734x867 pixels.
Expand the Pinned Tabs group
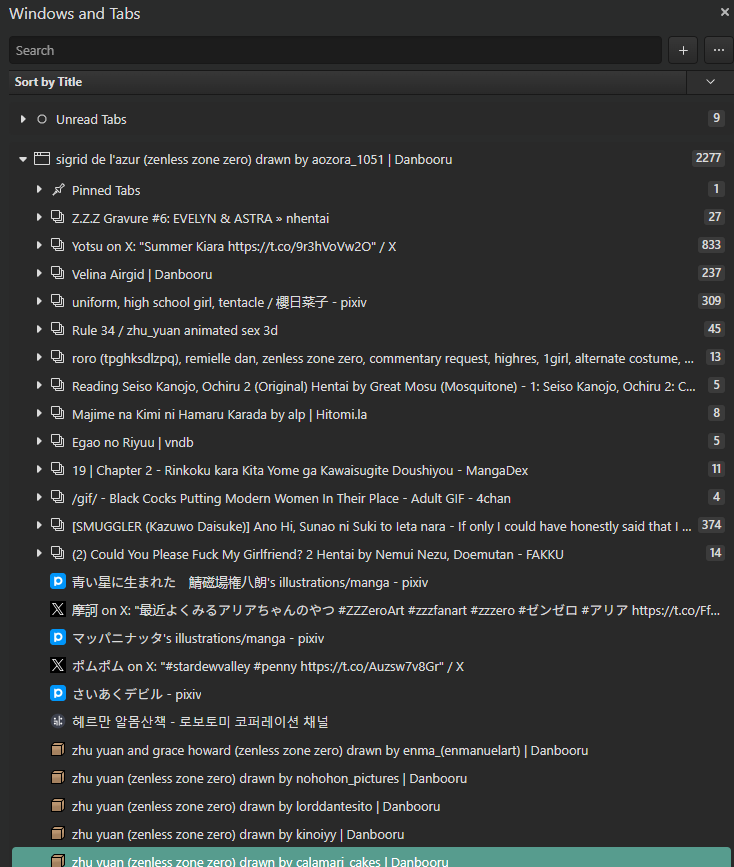[39, 189]
